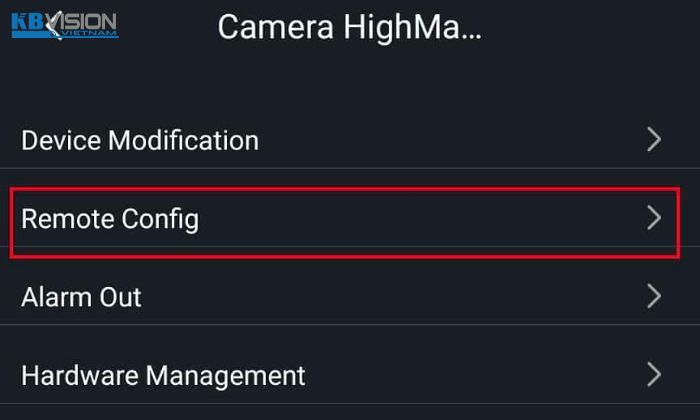
Task: Tap empty space in the Device Modification row
Action: point(451,140)
